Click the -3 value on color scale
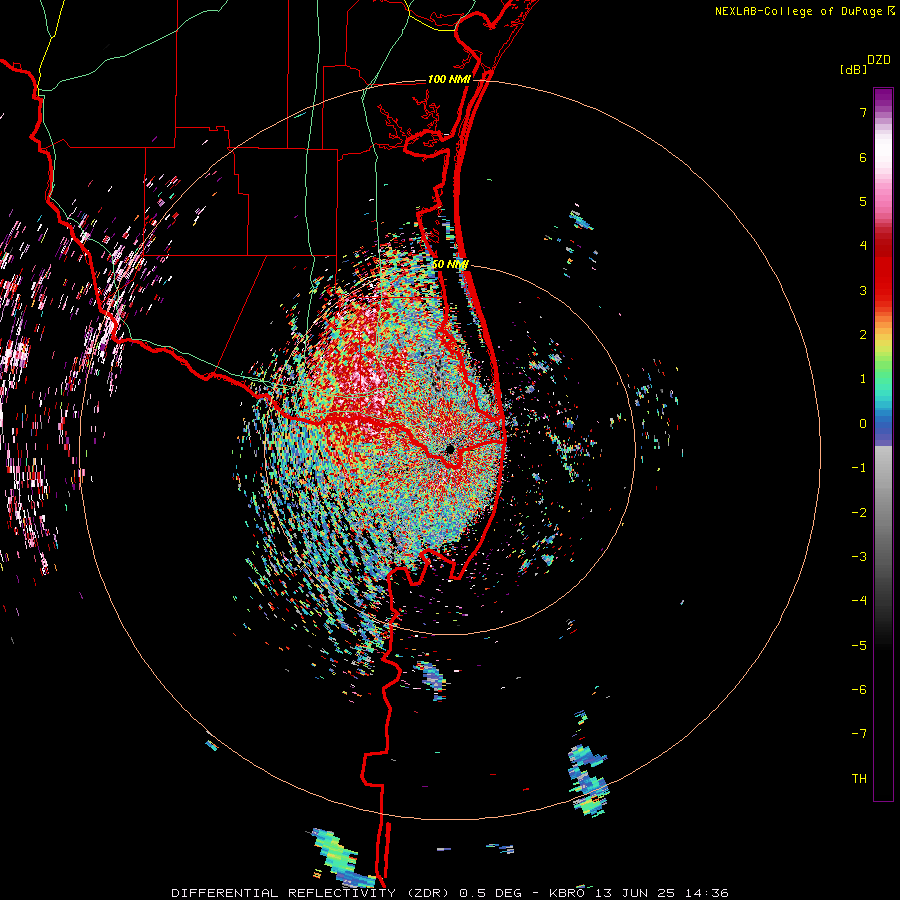 pyautogui.click(x=859, y=557)
